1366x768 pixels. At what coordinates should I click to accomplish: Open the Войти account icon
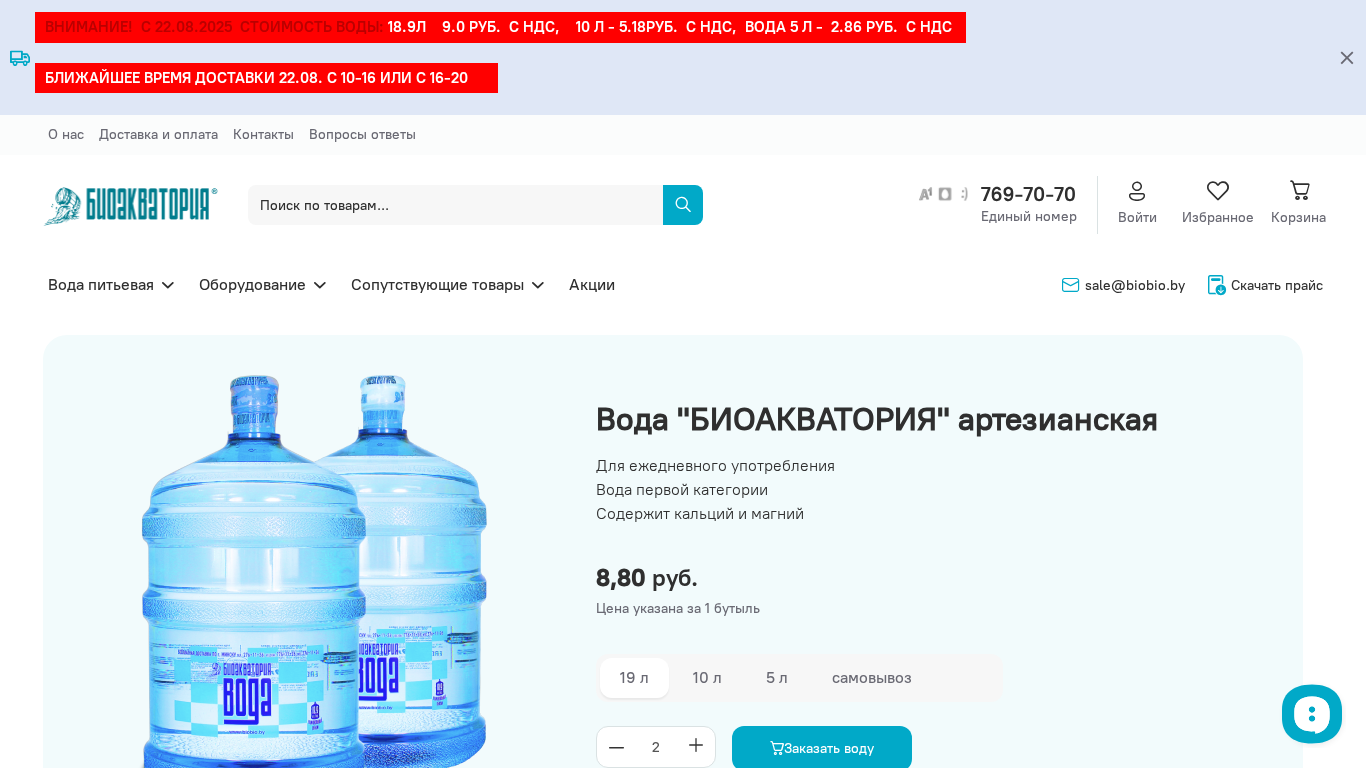coord(1137,191)
